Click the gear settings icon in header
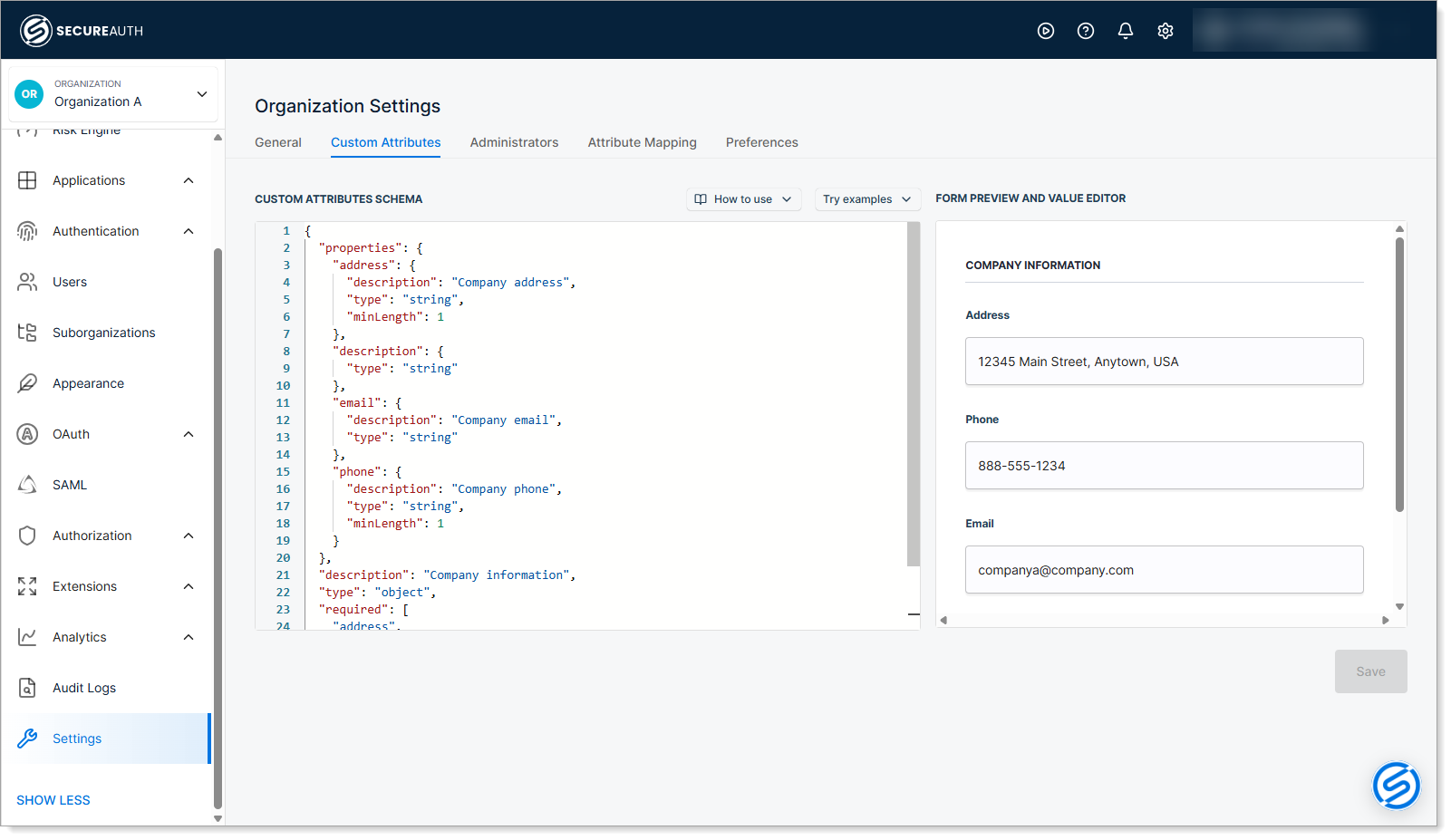The width and height of the screenshot is (1451, 840). [x=1165, y=31]
